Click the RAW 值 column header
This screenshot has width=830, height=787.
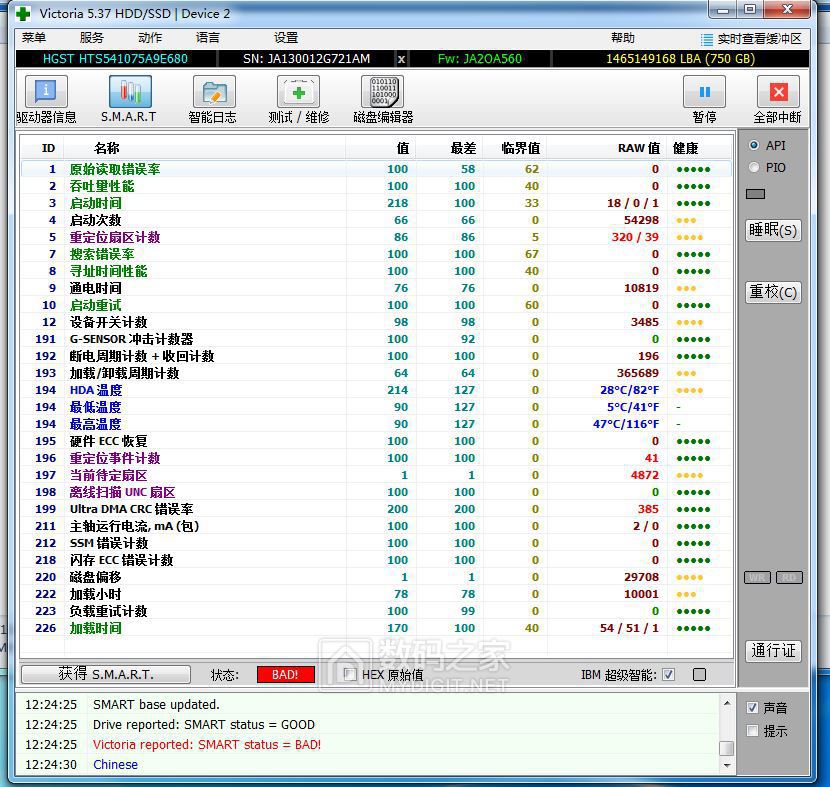point(638,148)
